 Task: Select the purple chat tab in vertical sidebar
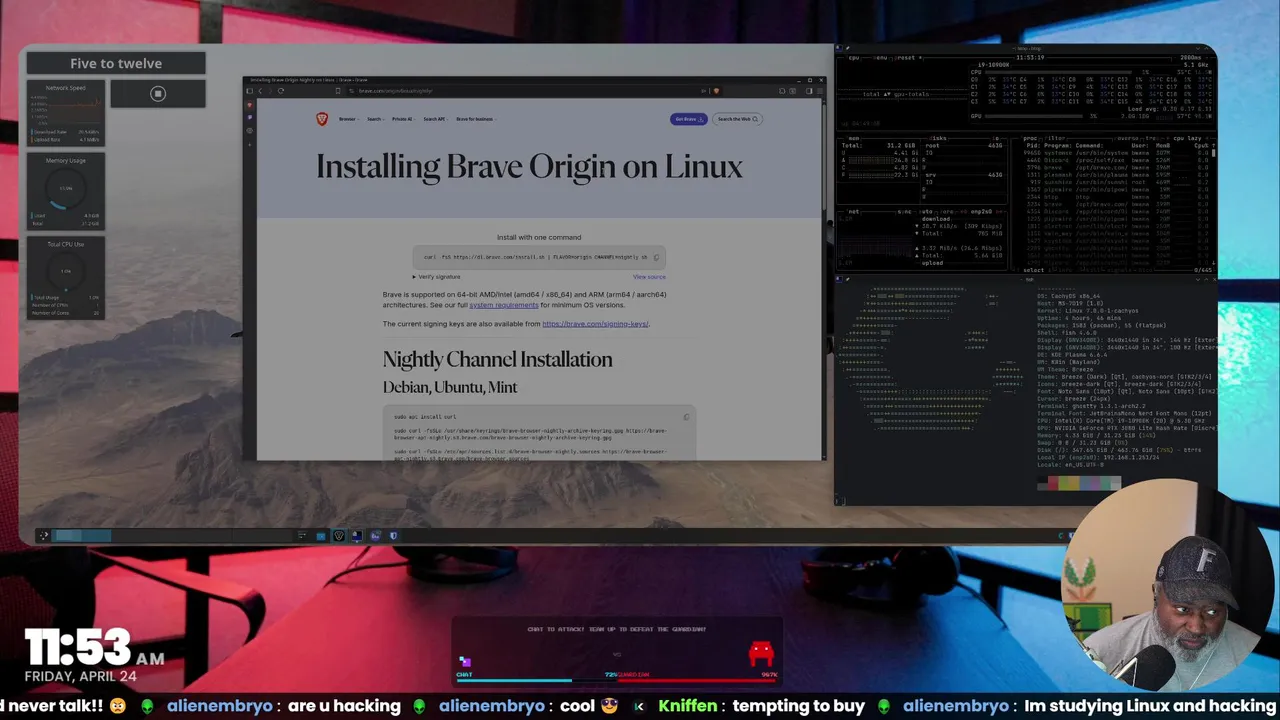pyautogui.click(x=250, y=117)
